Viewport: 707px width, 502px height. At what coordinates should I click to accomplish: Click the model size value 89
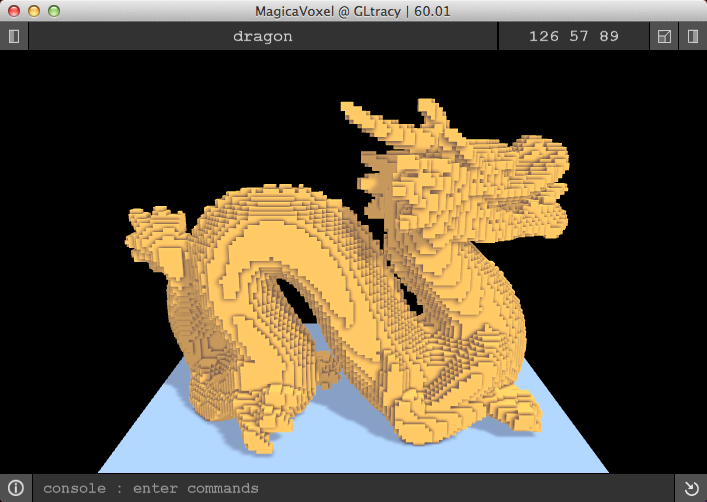(609, 37)
